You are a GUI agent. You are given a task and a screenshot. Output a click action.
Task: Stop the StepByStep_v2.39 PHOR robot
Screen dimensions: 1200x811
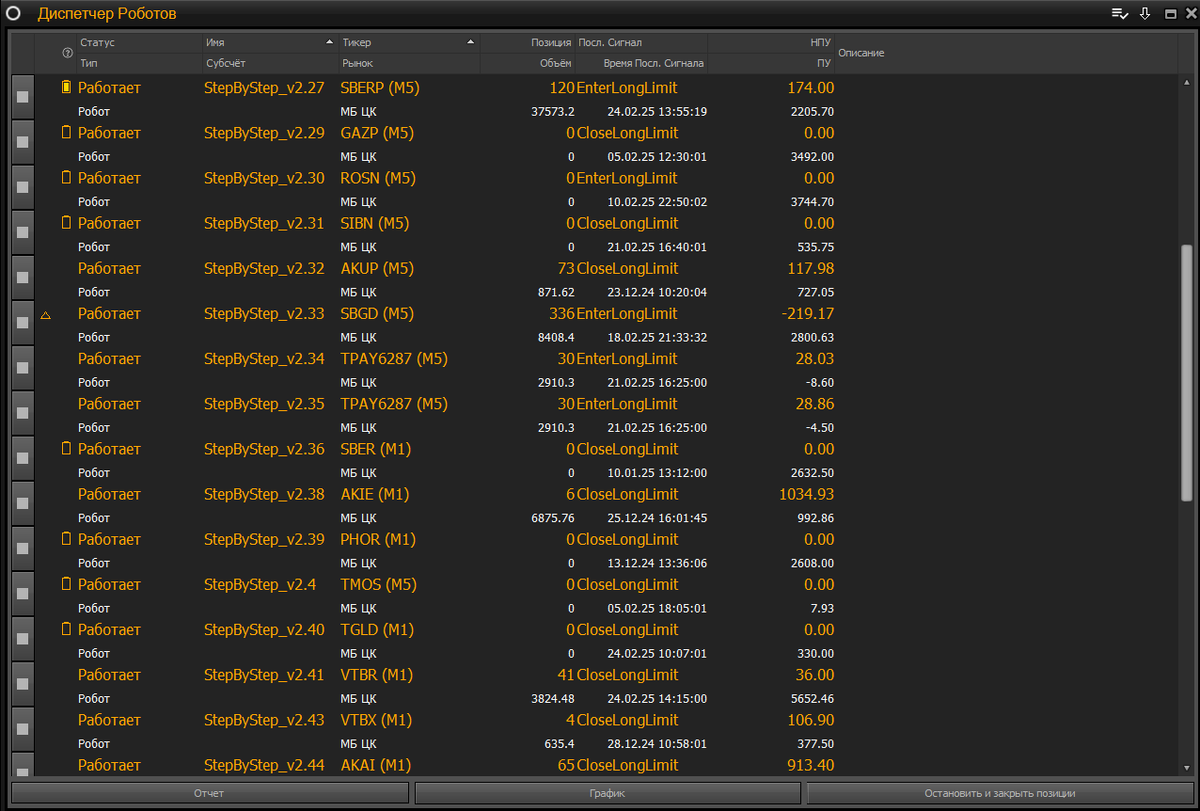[22, 549]
